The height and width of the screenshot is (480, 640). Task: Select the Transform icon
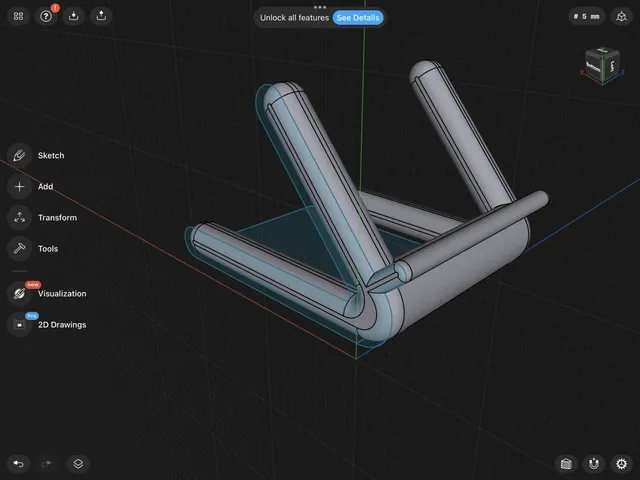coord(19,218)
